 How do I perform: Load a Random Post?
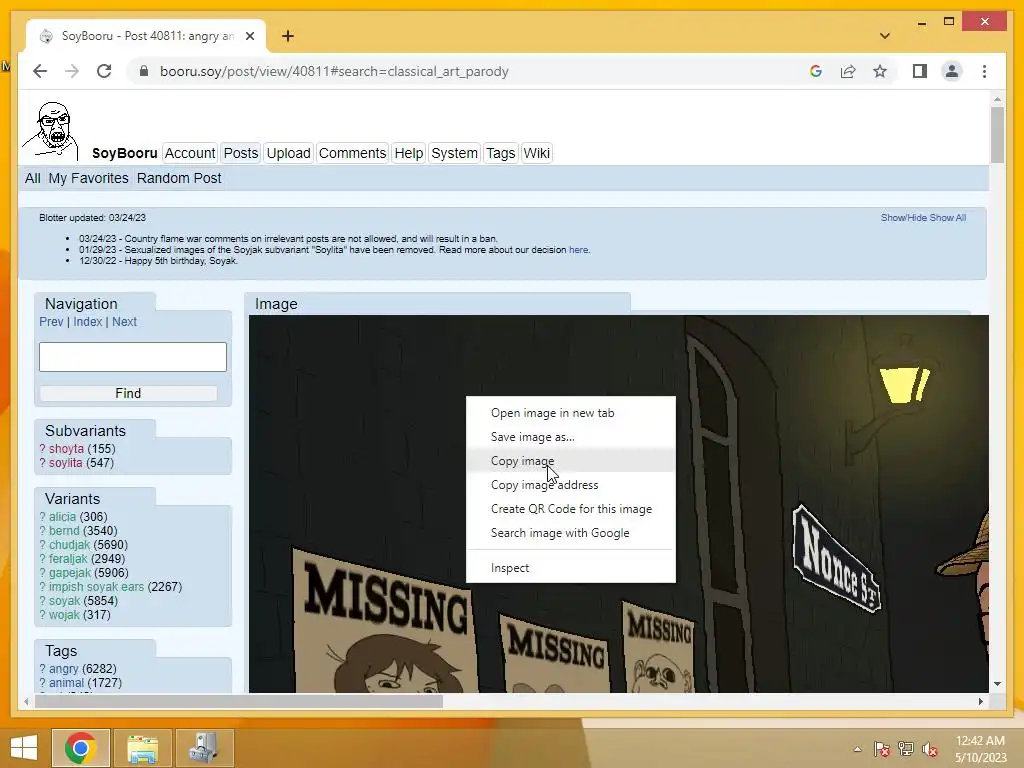(x=179, y=178)
